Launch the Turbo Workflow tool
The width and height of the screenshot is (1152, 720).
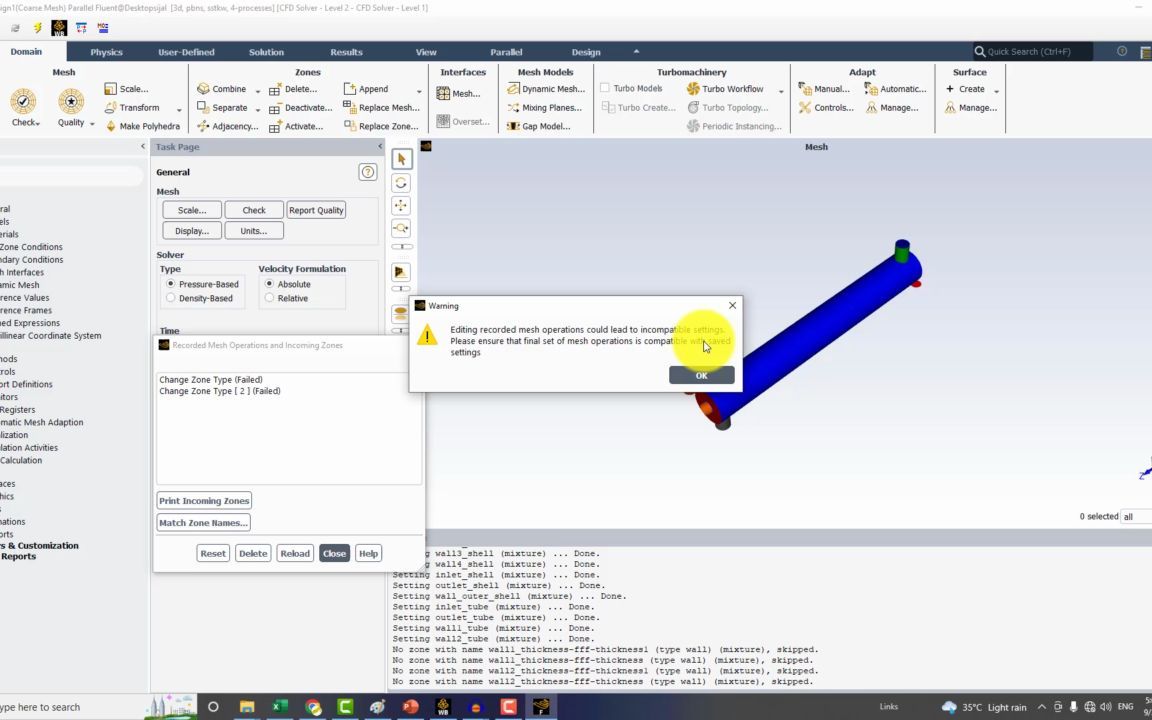(x=732, y=88)
